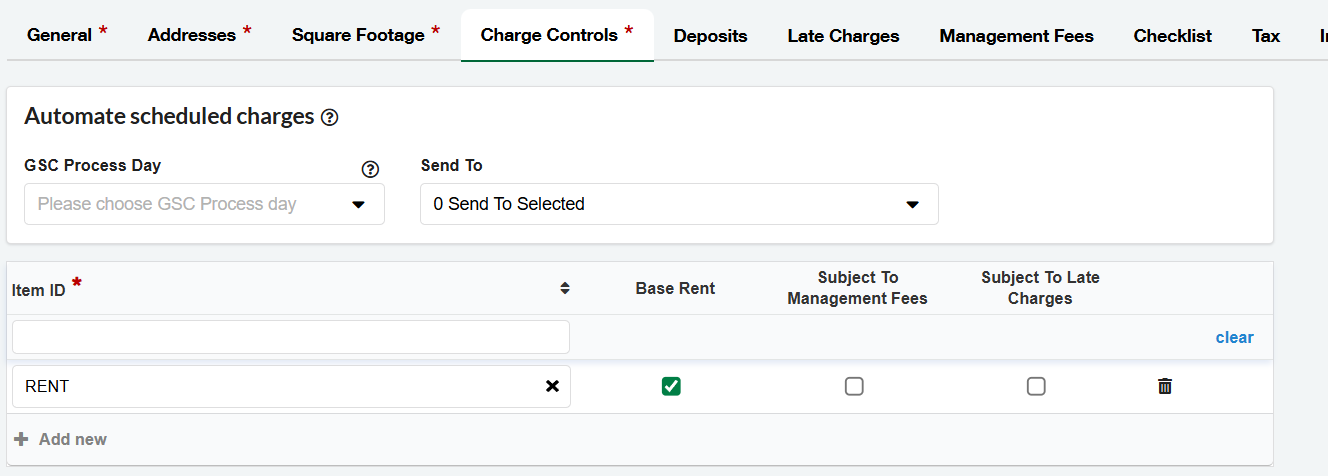Click the RENT item ID field
Screen dimensions: 1328x476
tap(291, 386)
